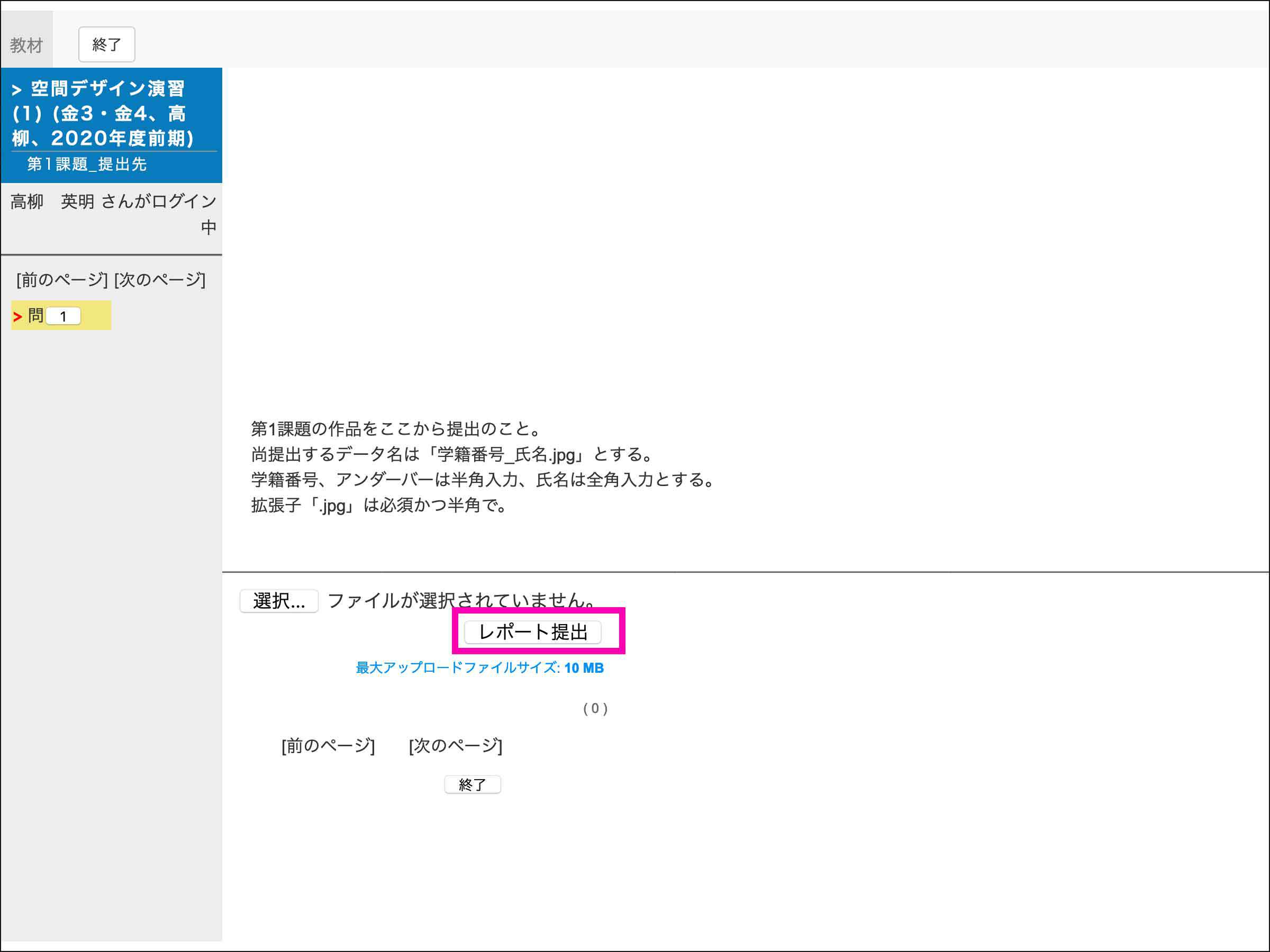
Task: Open file chooser with 選択... button
Action: coord(278,601)
